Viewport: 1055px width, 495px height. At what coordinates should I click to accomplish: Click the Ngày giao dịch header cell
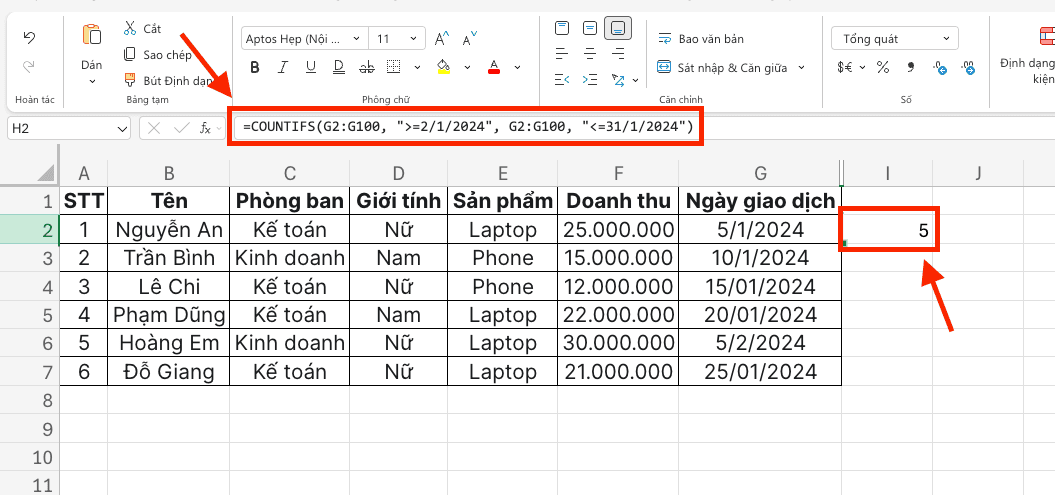click(760, 200)
